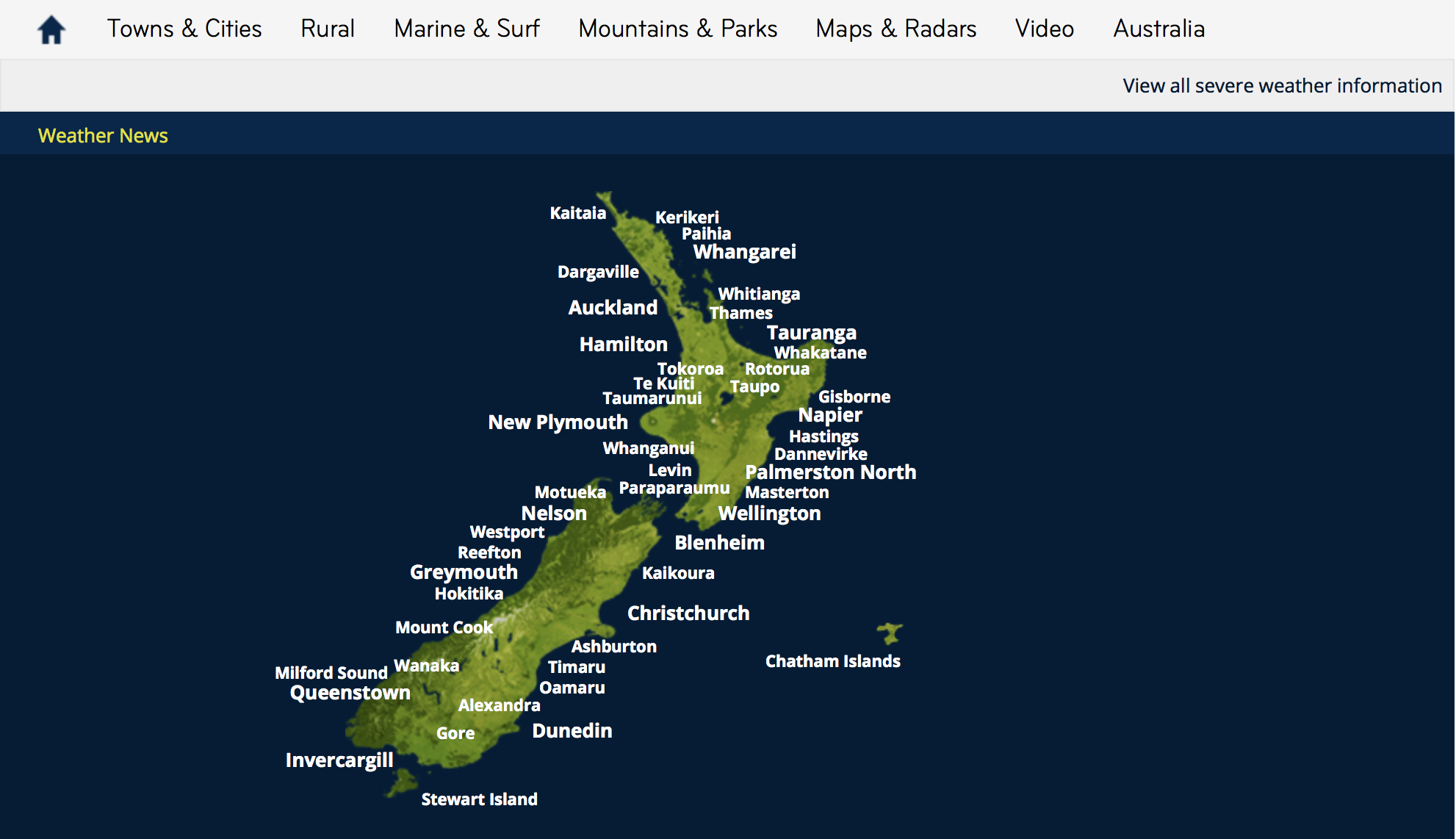1456x839 pixels.
Task: Click Queenstown label on the map
Action: click(x=350, y=693)
